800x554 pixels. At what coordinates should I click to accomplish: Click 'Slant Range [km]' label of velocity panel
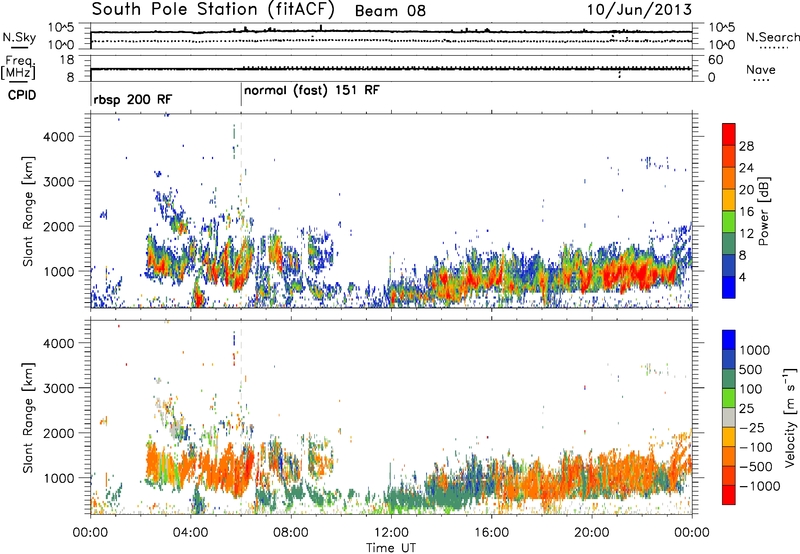coord(28,417)
